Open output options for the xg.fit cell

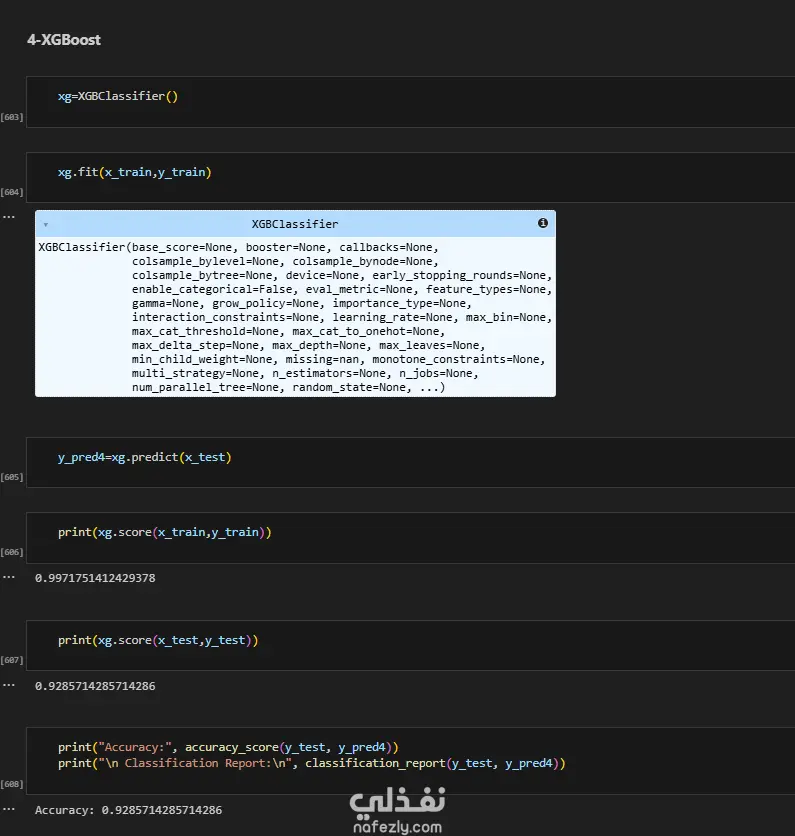[9, 217]
